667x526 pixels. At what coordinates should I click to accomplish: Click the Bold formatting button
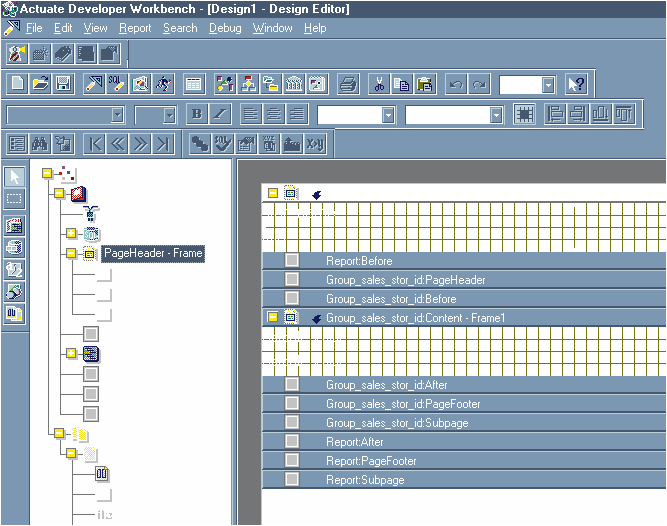(x=196, y=115)
